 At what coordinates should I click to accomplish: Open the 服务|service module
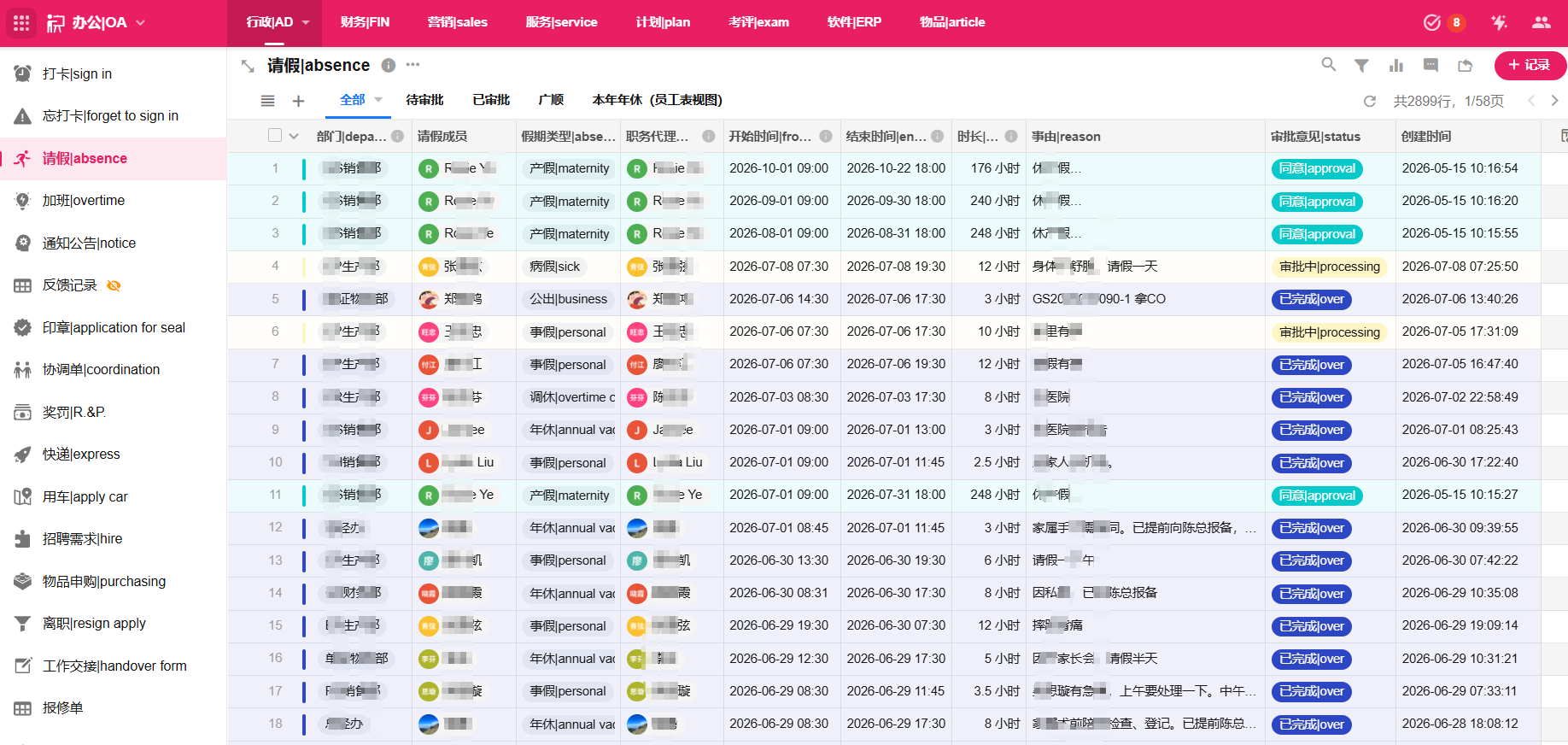[x=561, y=22]
